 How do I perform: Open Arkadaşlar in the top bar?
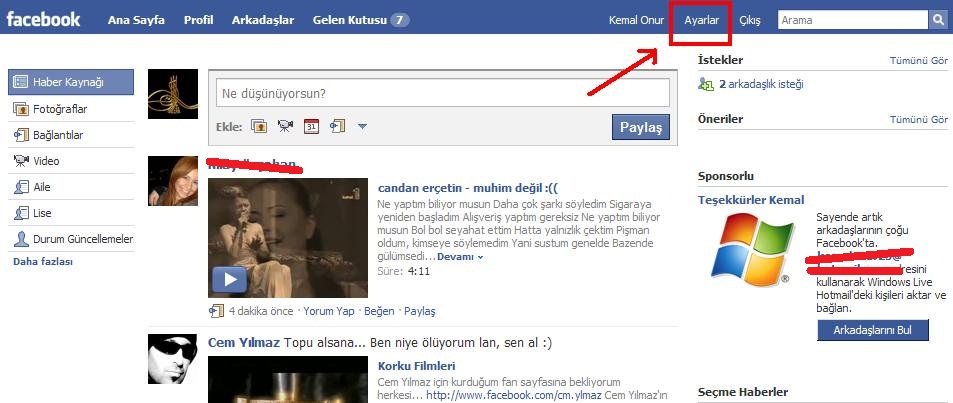pyautogui.click(x=263, y=20)
